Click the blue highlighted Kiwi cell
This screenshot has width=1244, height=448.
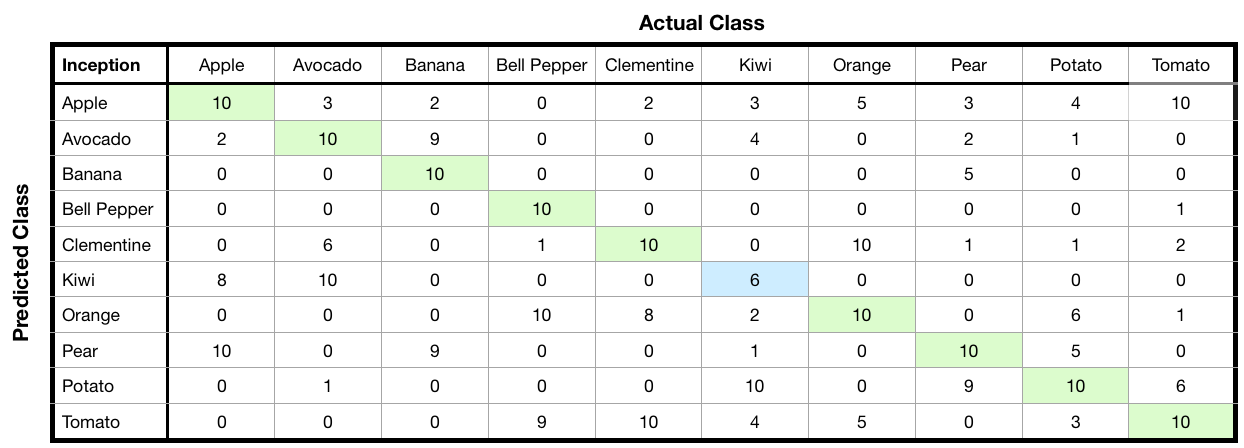pos(755,280)
